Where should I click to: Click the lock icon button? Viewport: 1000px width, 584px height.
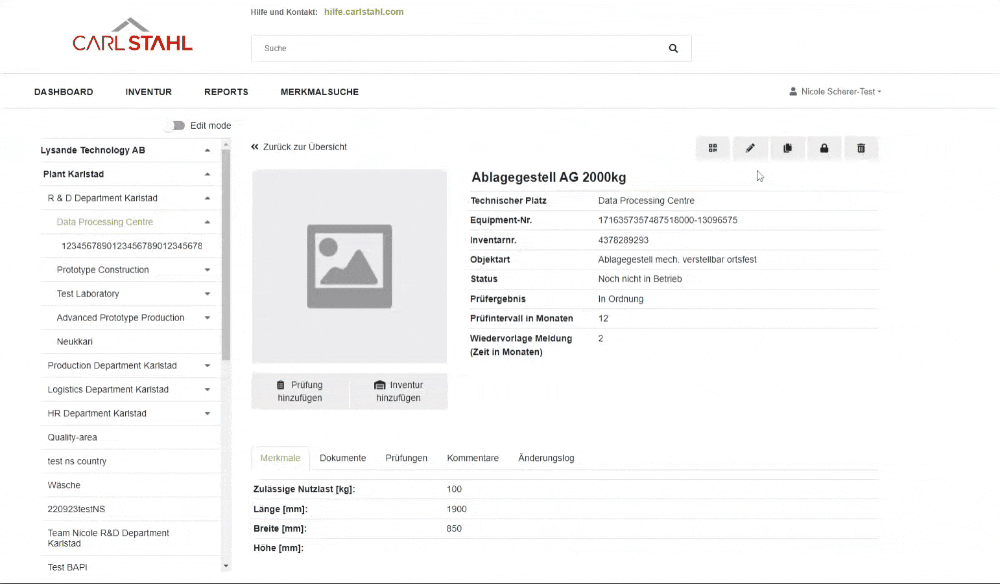(x=824, y=148)
